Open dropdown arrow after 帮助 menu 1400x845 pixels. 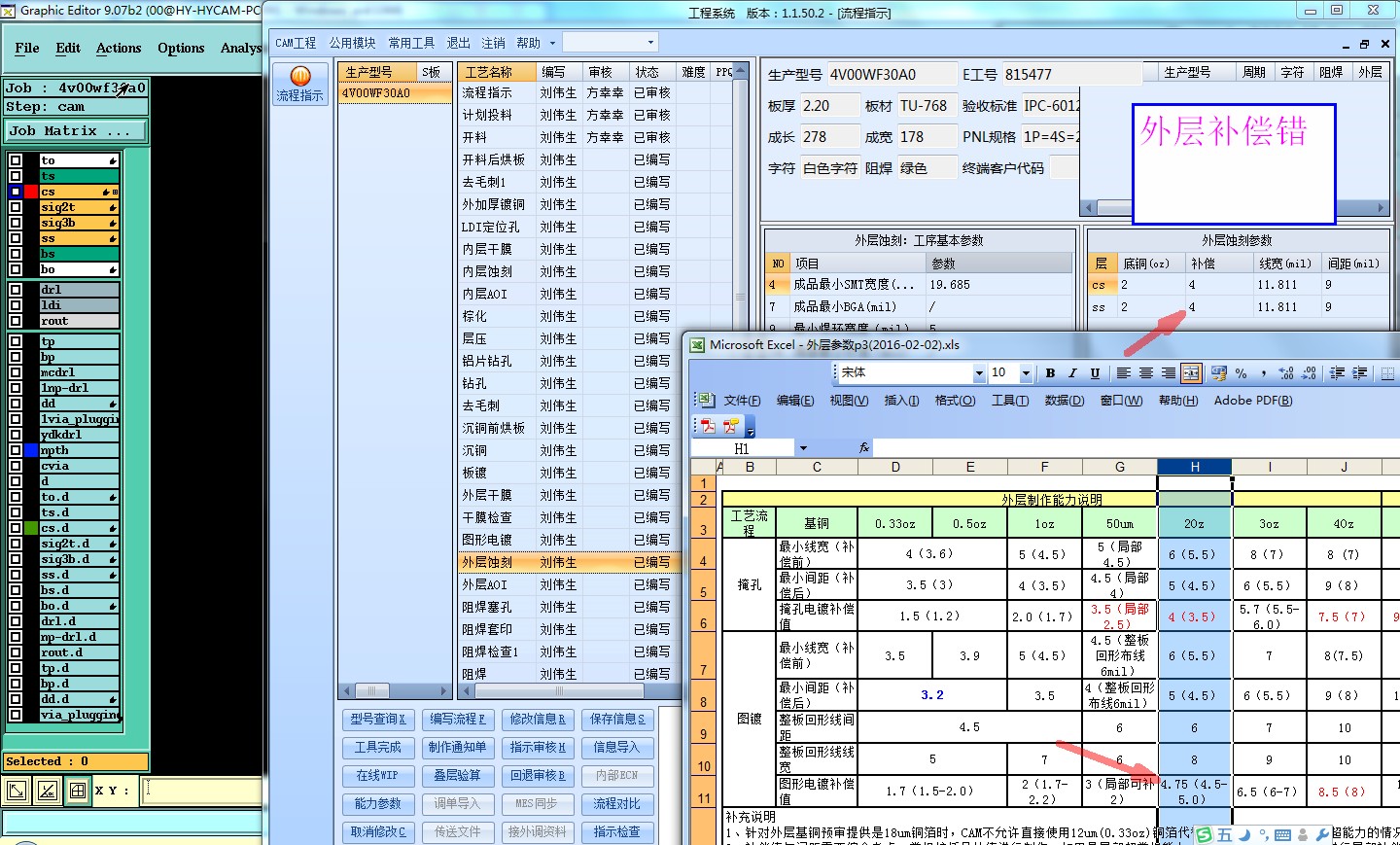(552, 43)
